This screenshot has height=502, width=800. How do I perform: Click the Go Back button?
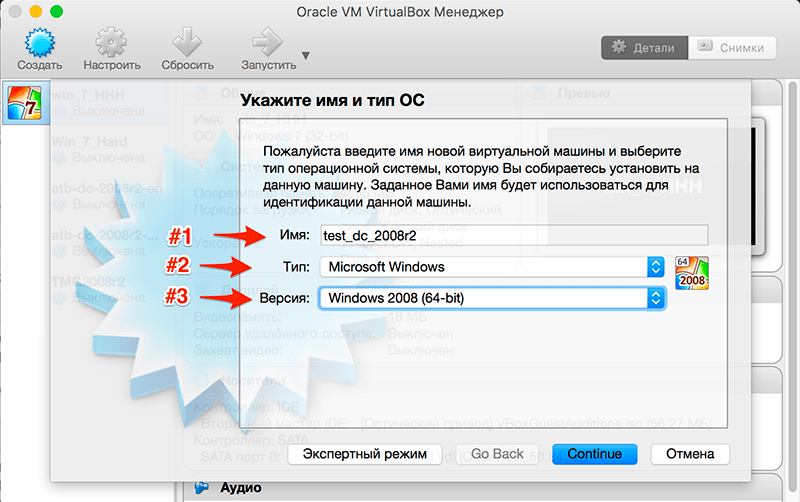tap(497, 454)
